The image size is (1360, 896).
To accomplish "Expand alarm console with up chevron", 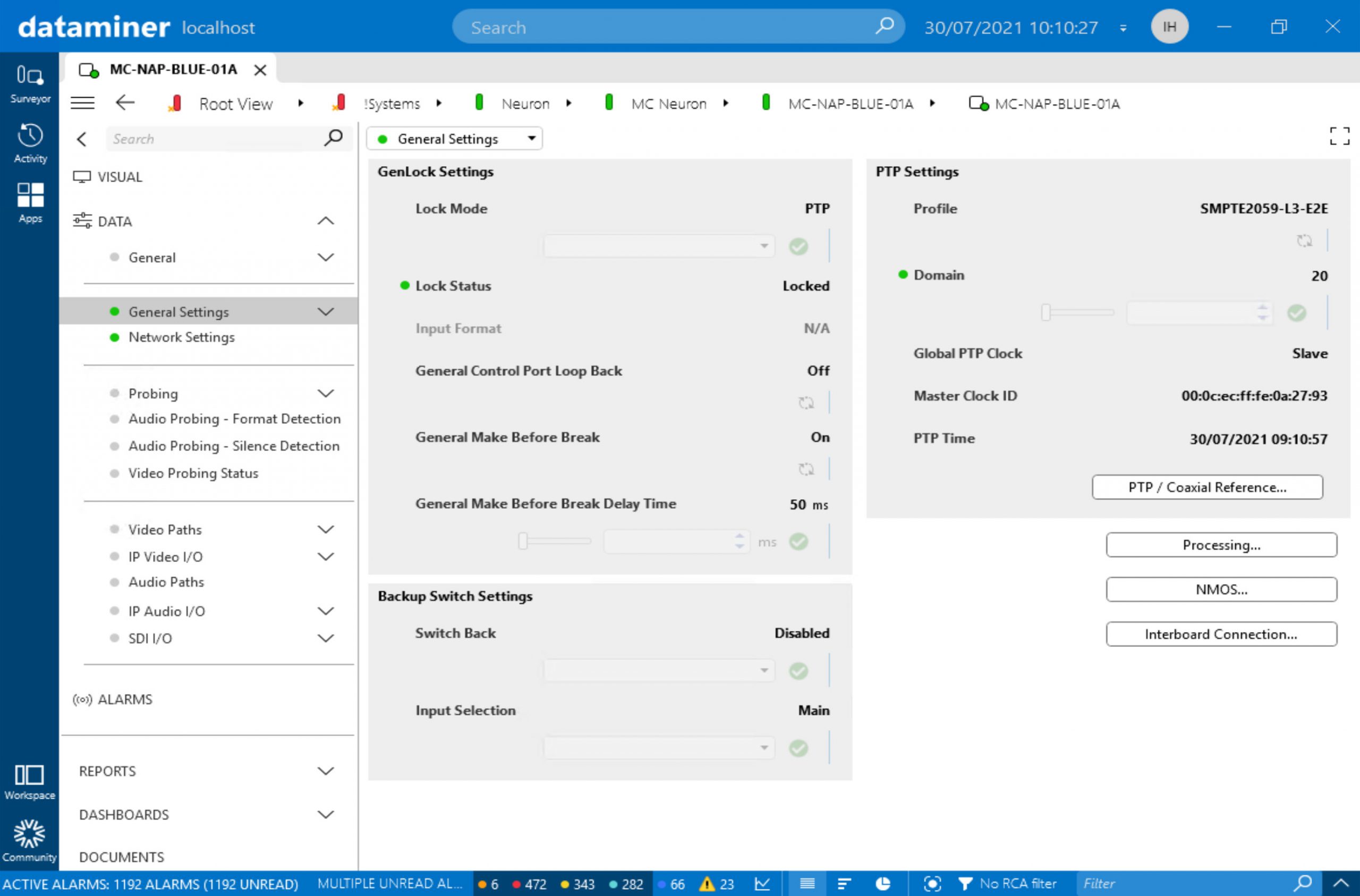I will (1340, 883).
